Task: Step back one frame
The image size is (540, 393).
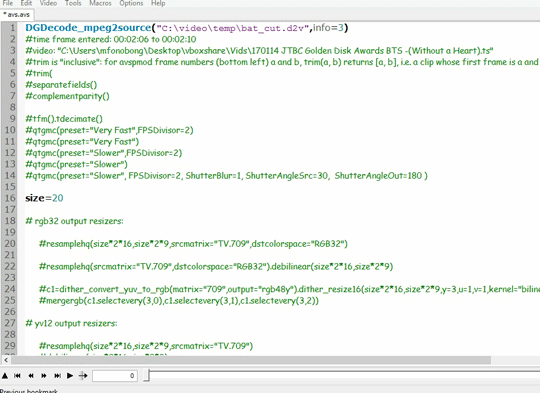Action: tap(31, 375)
